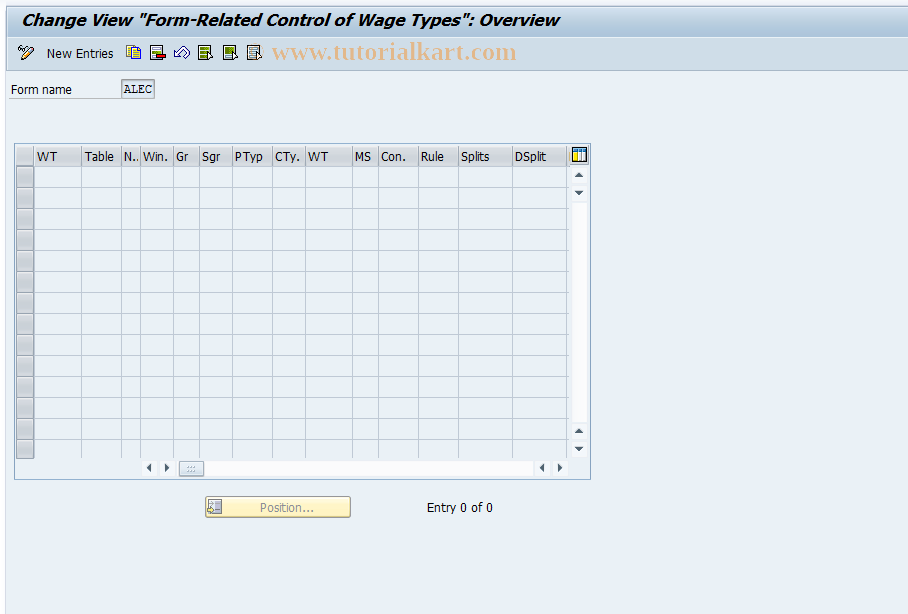Click the Deselect All toolbar icon
908x614 pixels.
(254, 53)
